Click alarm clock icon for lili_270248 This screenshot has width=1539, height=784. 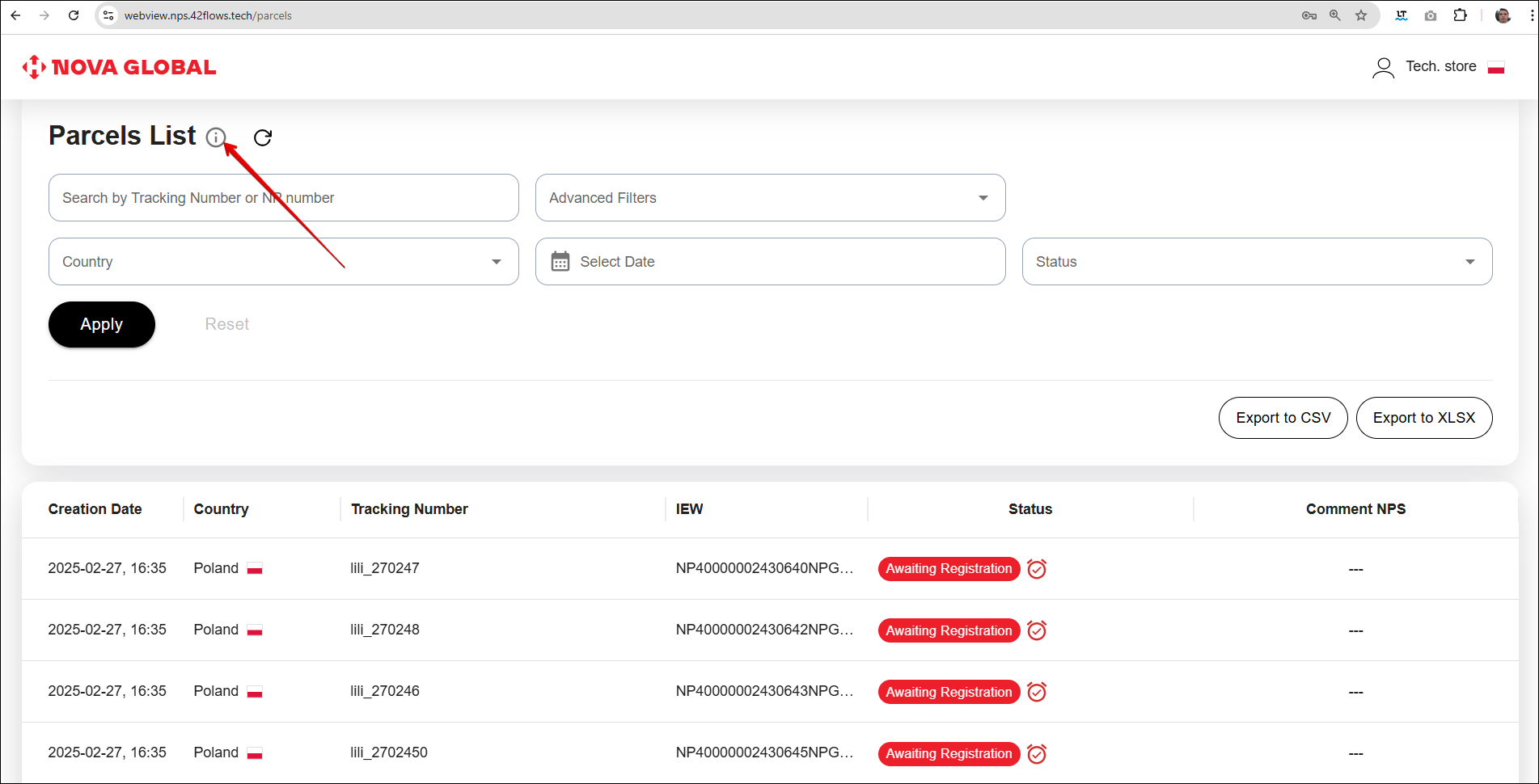[1037, 630]
